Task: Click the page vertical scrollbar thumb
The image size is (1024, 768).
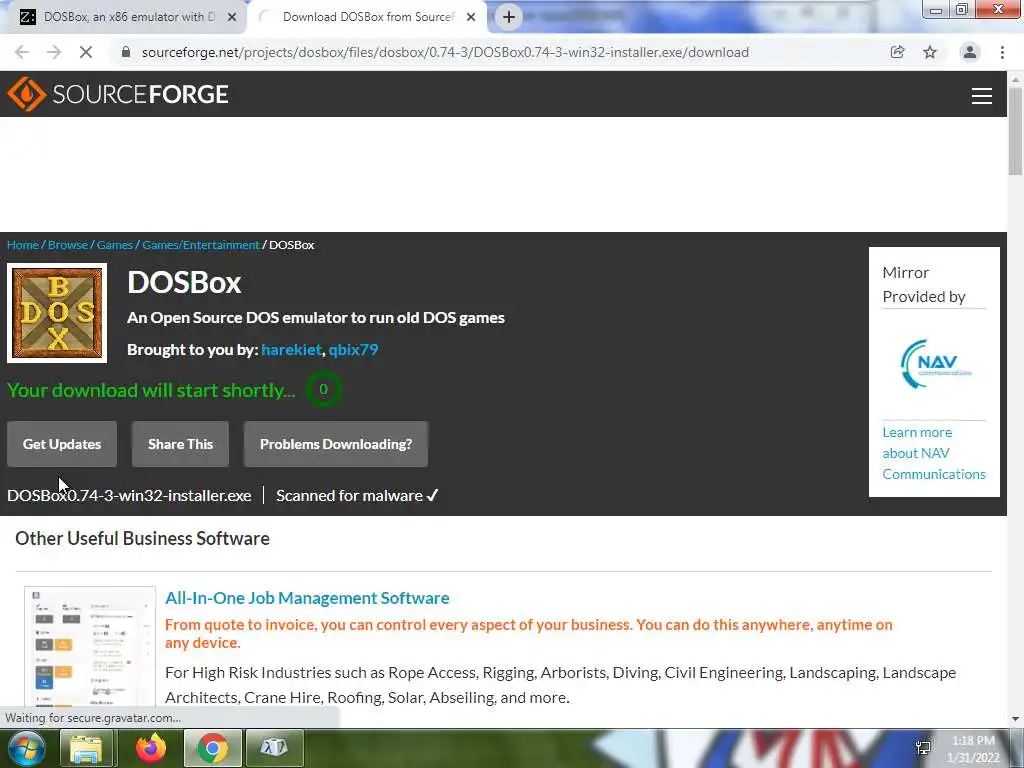Action: point(1015,131)
